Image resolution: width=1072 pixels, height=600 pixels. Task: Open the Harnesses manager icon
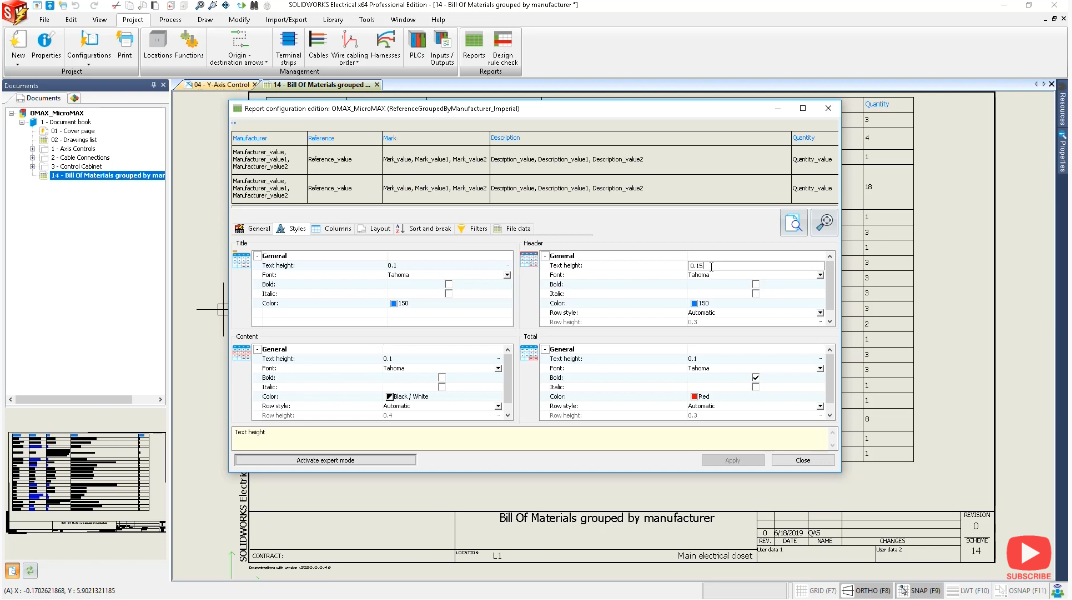(x=386, y=46)
